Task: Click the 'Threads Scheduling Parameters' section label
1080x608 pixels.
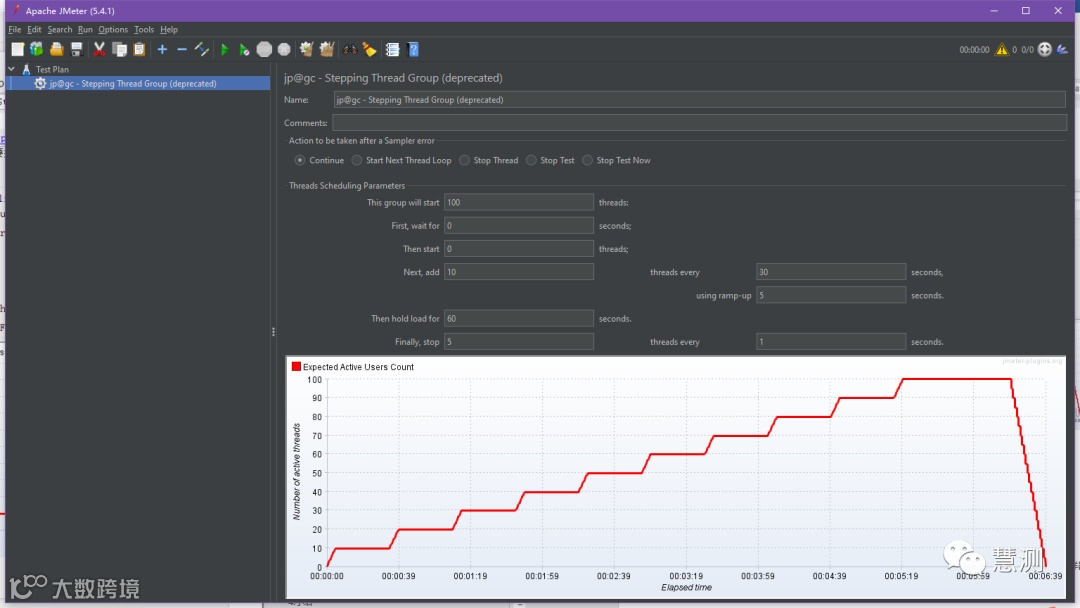Action: (x=346, y=186)
